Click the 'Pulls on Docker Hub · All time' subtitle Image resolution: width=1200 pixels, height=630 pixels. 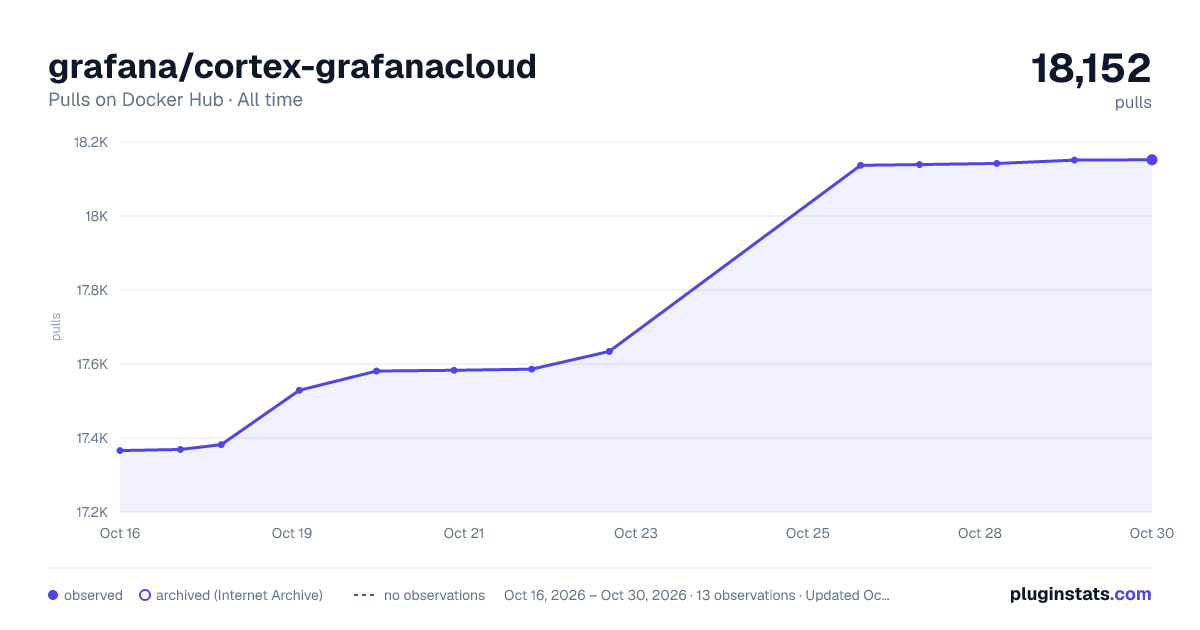click(175, 100)
